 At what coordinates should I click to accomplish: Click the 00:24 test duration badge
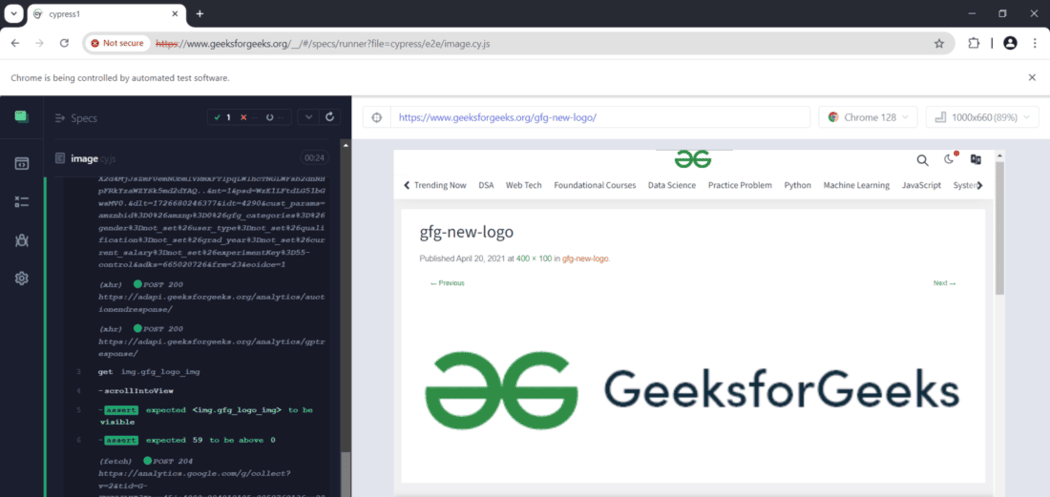point(315,159)
